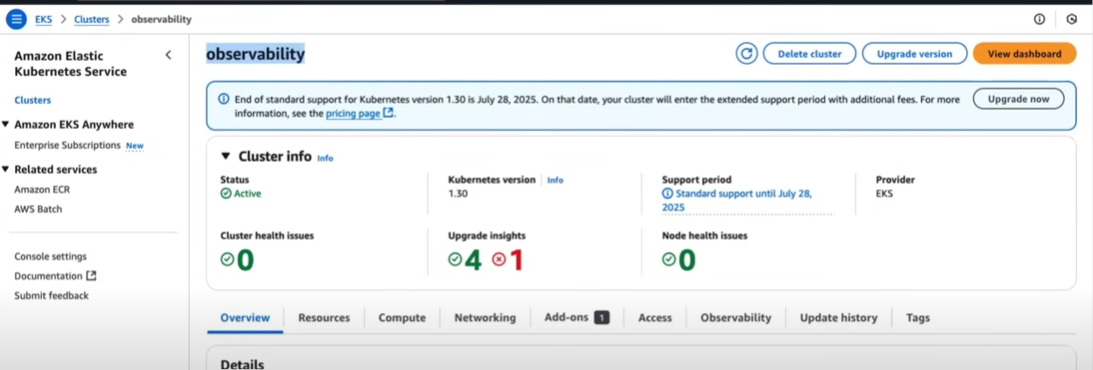Click the circular refresh icon button
The height and width of the screenshot is (370, 1093).
(747, 54)
